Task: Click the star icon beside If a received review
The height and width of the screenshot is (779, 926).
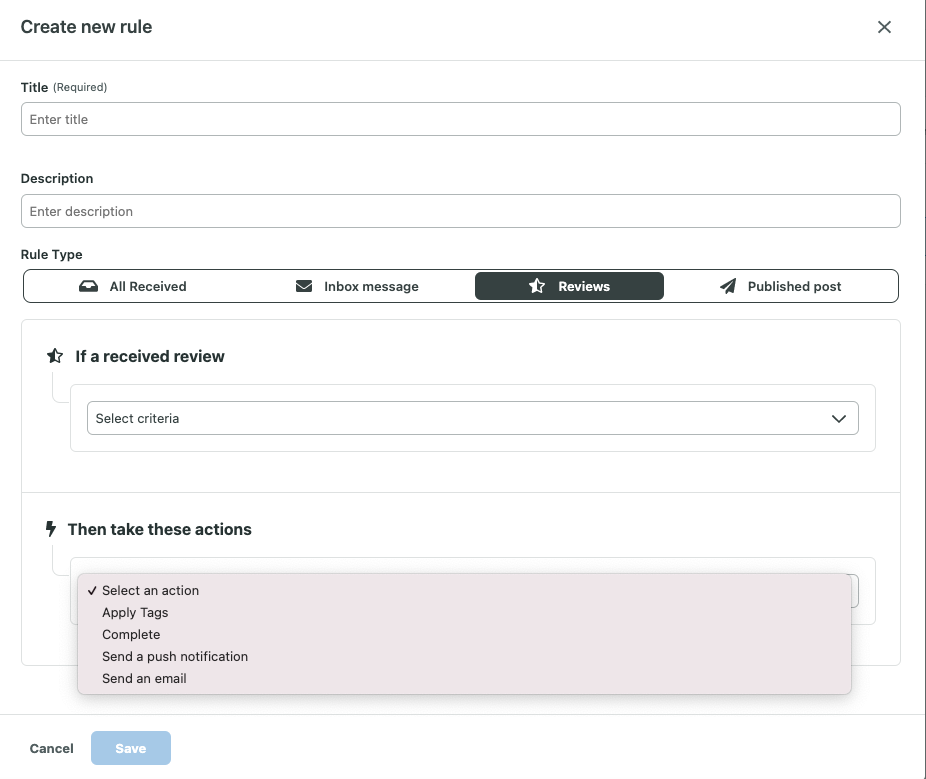Action: (55, 356)
